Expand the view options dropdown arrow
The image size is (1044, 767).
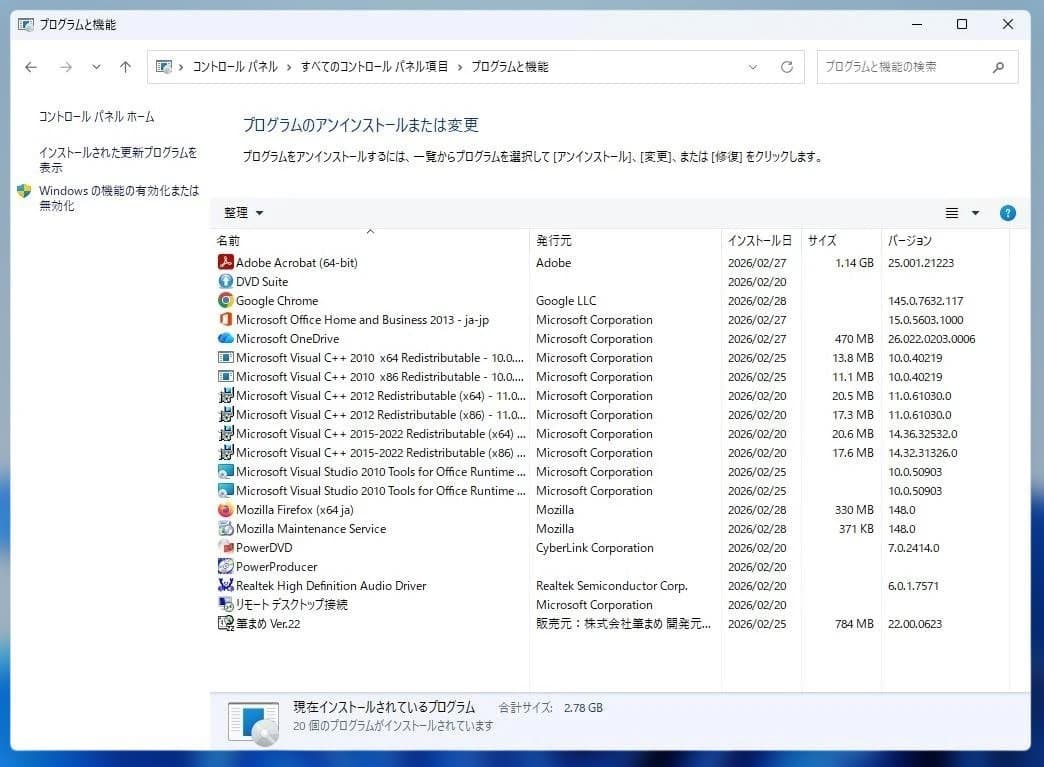tap(975, 213)
